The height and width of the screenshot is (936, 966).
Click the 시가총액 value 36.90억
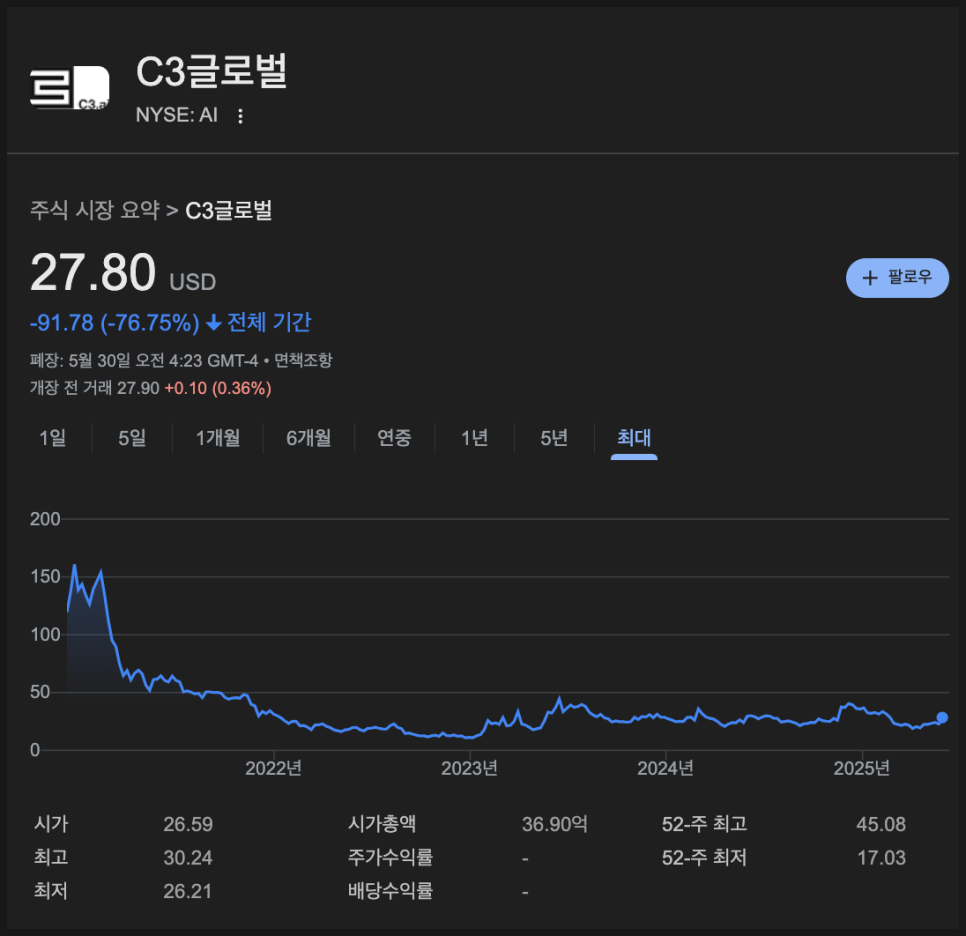coord(555,824)
